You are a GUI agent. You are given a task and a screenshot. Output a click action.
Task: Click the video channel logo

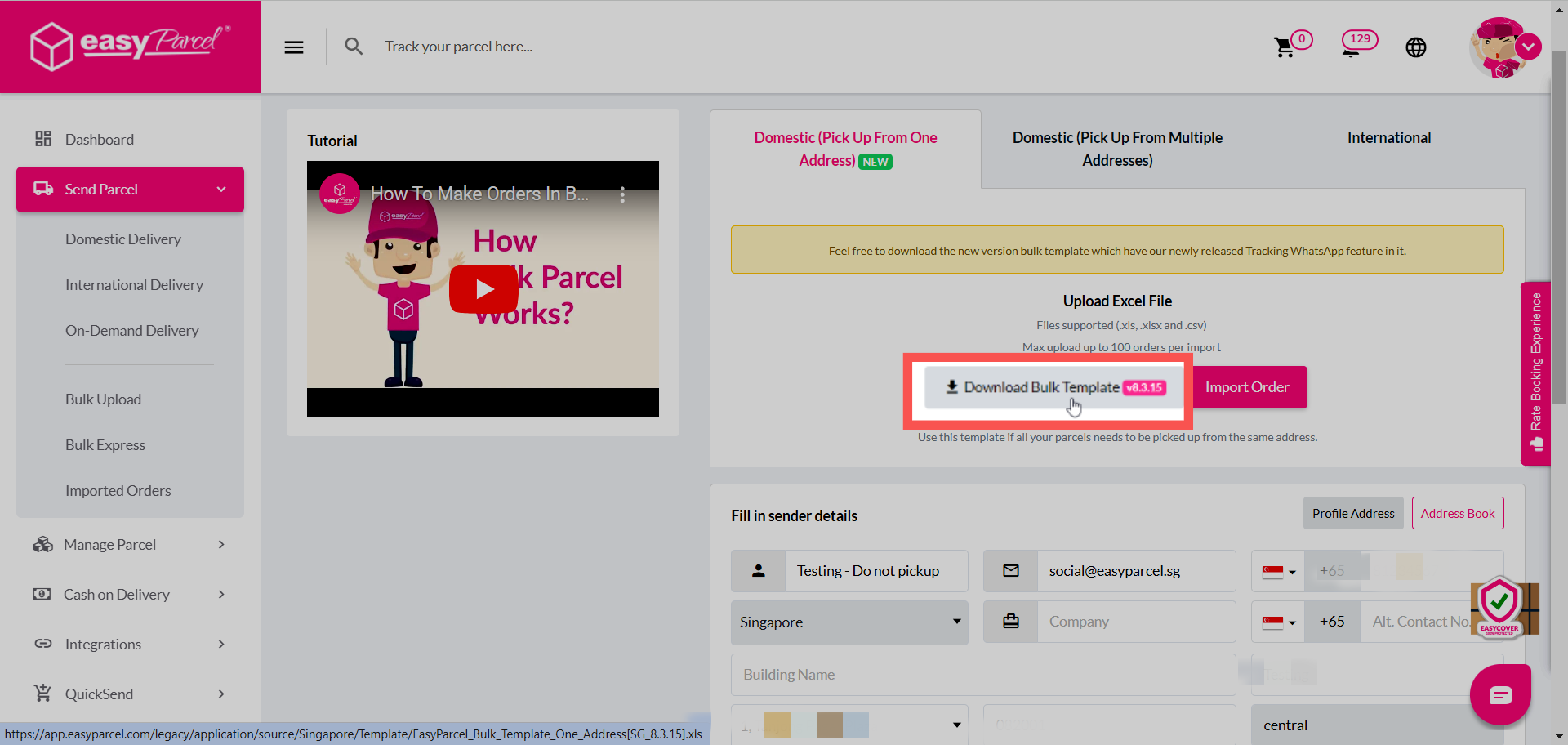[340, 194]
